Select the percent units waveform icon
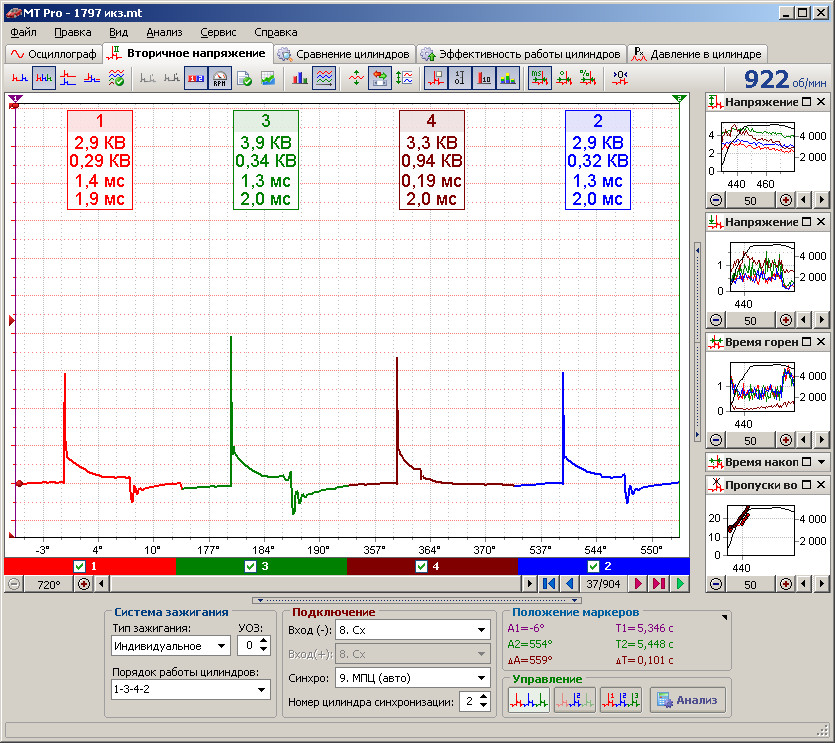Screen dimensions: 835x743 tap(587, 78)
